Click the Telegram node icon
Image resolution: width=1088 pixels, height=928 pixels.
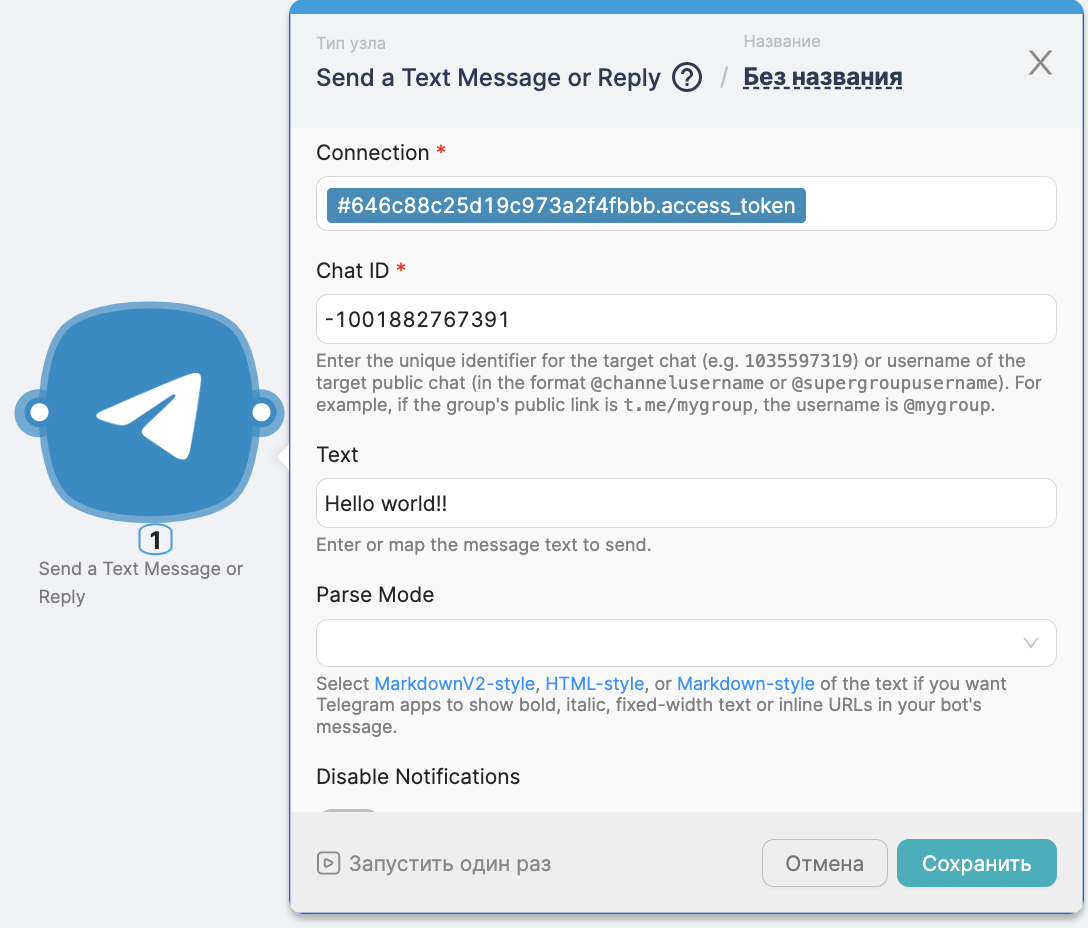(149, 412)
